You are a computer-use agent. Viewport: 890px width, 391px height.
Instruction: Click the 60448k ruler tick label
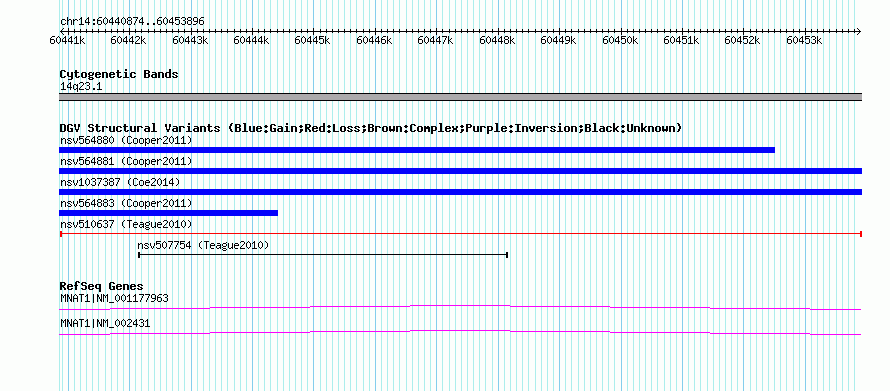coord(497,40)
